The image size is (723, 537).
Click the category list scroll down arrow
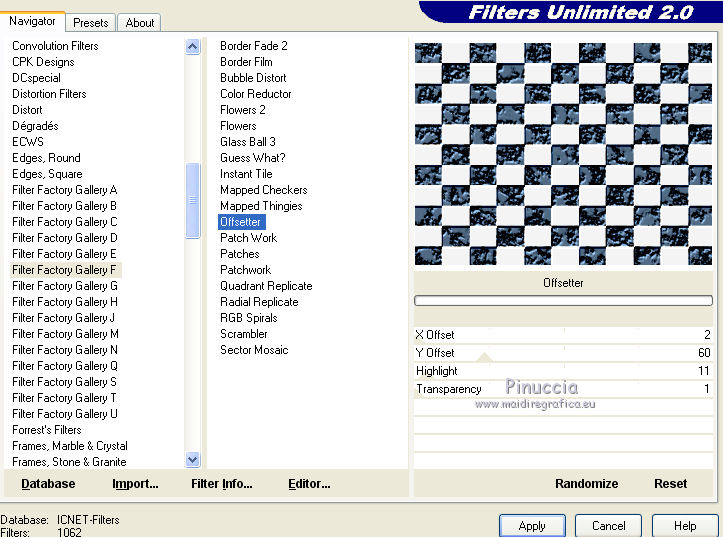tap(193, 460)
